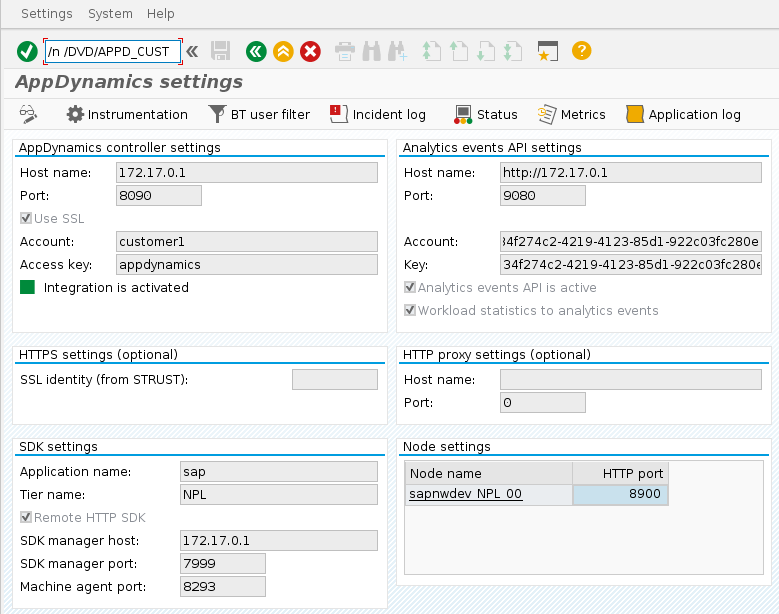The image size is (779, 614).
Task: Click the Save floppy disk icon
Action: point(221,51)
